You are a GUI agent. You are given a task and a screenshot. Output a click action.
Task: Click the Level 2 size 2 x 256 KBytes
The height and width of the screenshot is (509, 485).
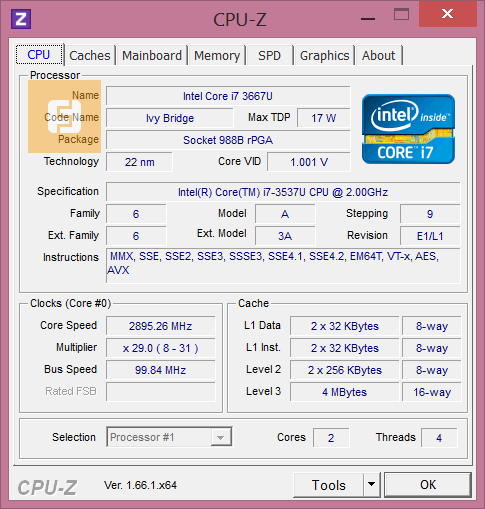344,370
